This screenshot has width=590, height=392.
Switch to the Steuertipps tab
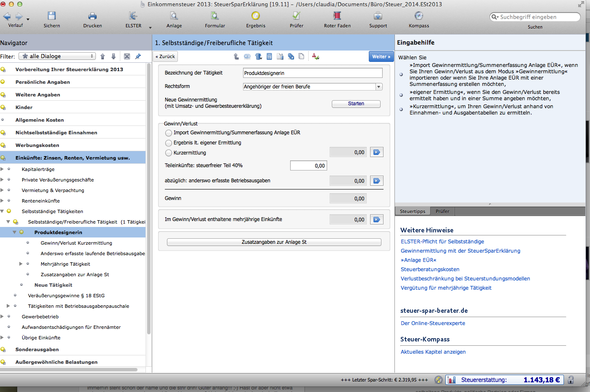pos(412,211)
